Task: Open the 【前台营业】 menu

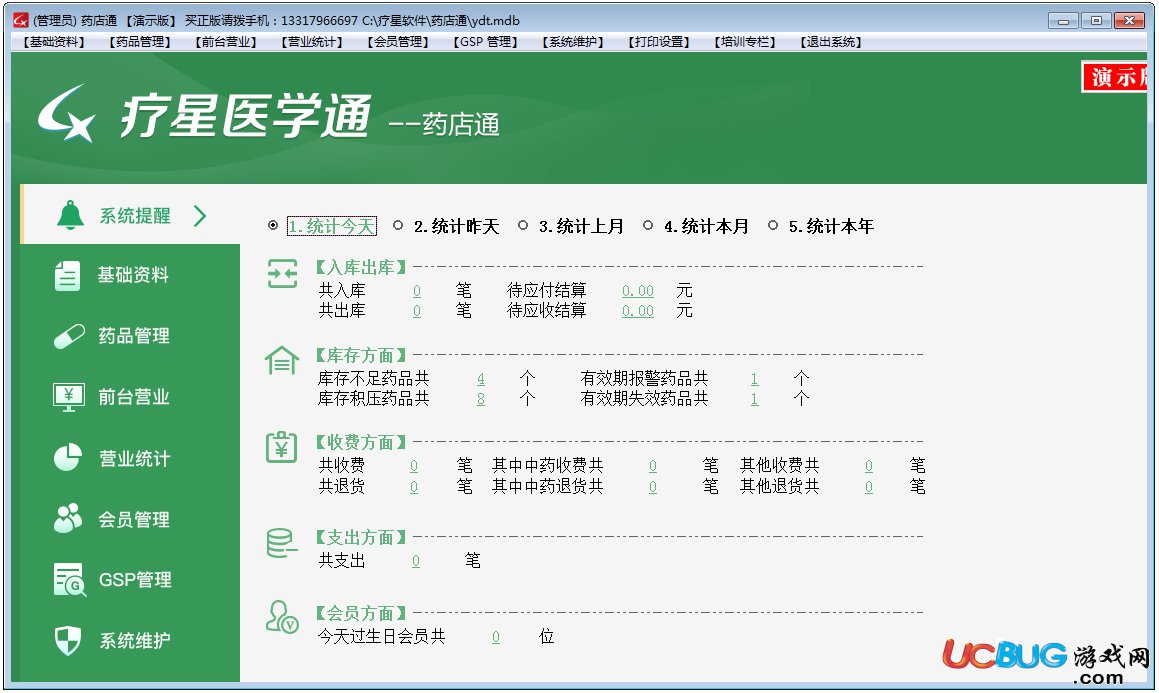Action: pos(225,42)
